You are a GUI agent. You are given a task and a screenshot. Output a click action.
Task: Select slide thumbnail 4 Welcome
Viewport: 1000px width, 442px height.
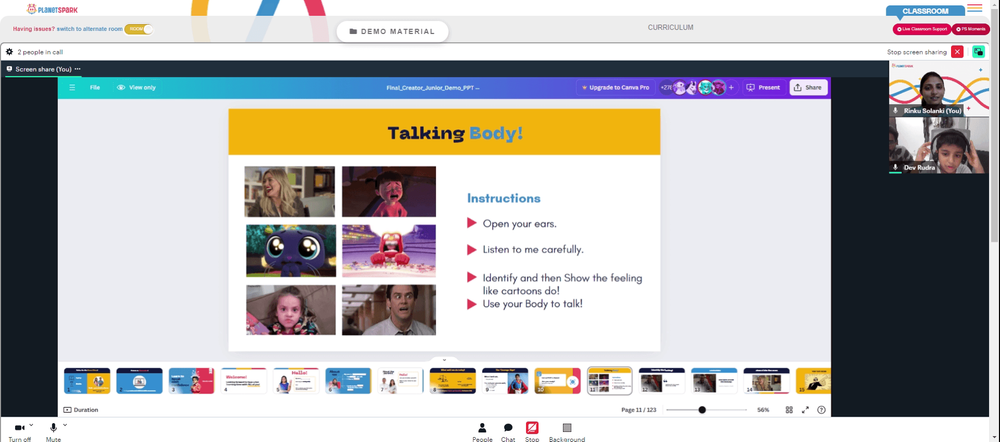[x=244, y=381]
